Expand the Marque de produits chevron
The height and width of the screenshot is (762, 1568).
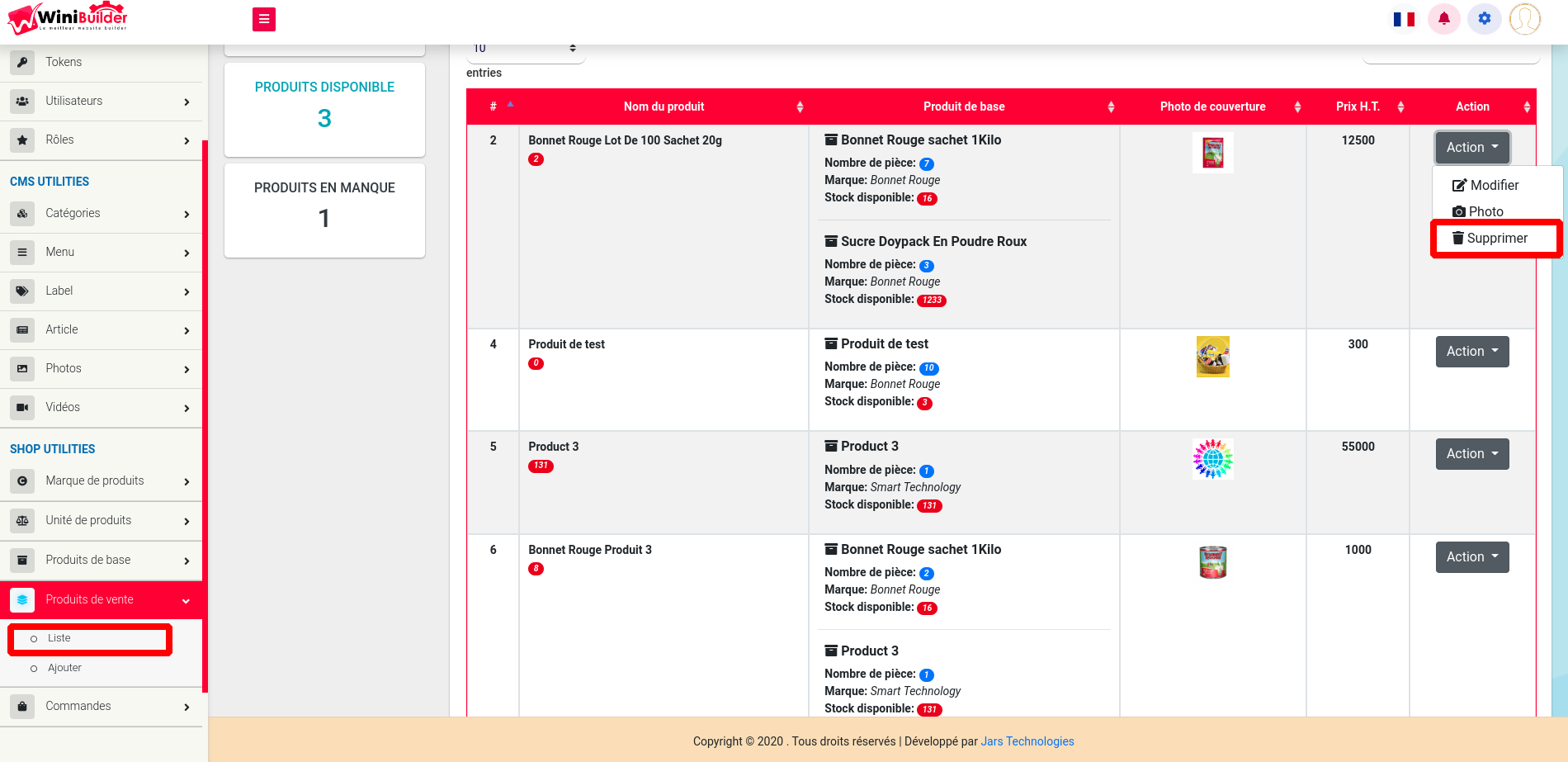click(x=187, y=481)
